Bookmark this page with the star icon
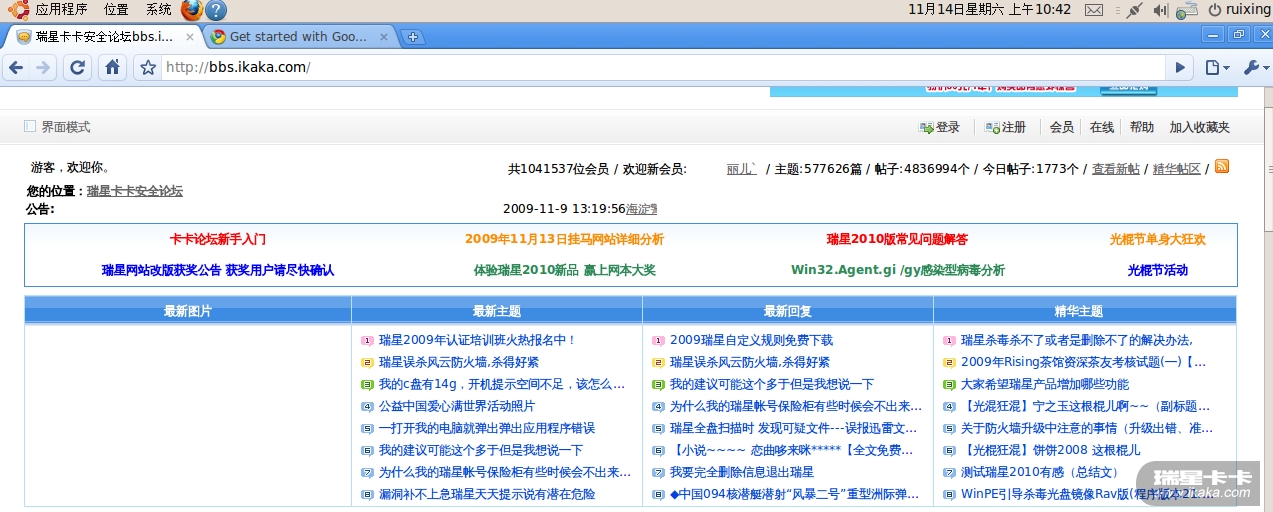Screen dimensions: 1273x512 coord(148,67)
